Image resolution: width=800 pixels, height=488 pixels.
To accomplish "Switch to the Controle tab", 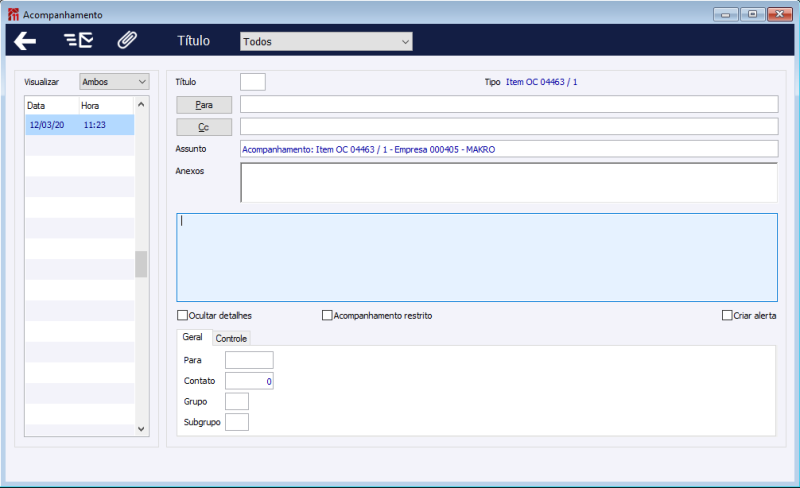I will pyautogui.click(x=231, y=338).
